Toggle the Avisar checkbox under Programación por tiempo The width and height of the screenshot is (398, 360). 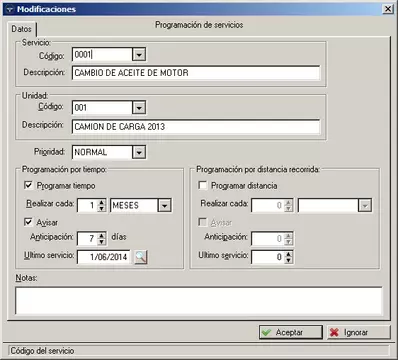click(x=29, y=222)
